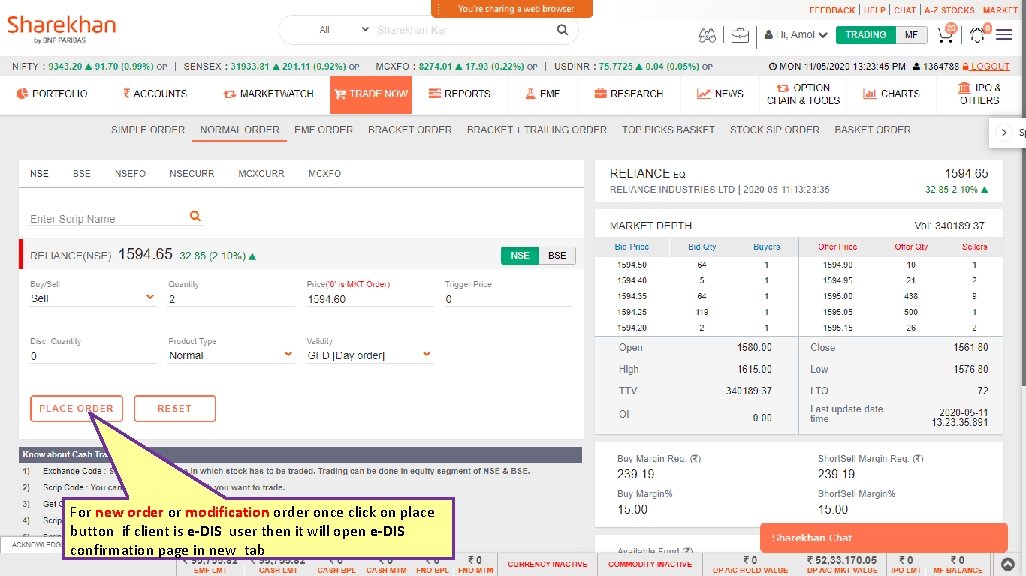Click offer price 1594.90 in market depth

(838, 265)
